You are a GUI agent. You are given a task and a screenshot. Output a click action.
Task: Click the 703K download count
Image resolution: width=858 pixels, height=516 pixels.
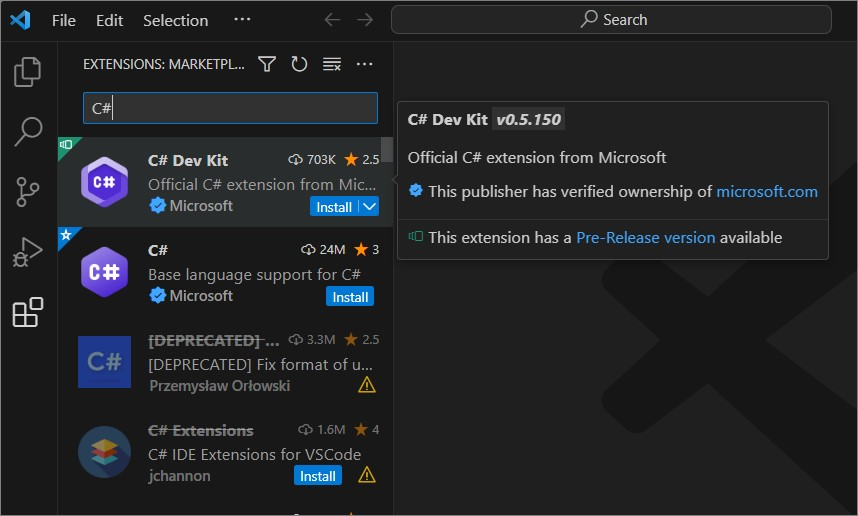(312, 160)
